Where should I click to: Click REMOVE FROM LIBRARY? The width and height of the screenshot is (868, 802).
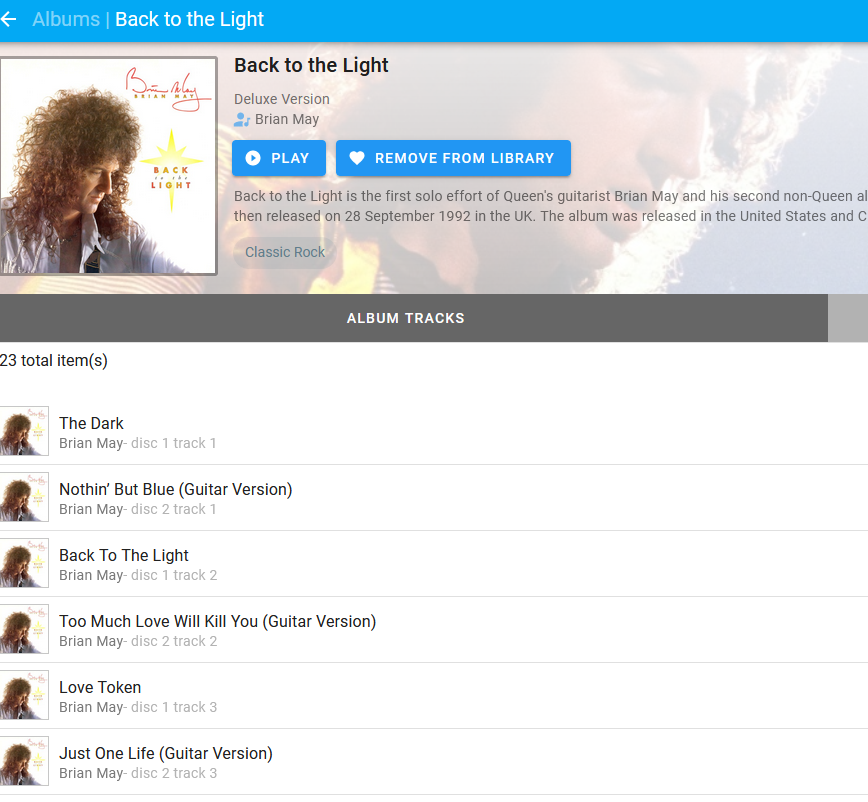point(453,158)
